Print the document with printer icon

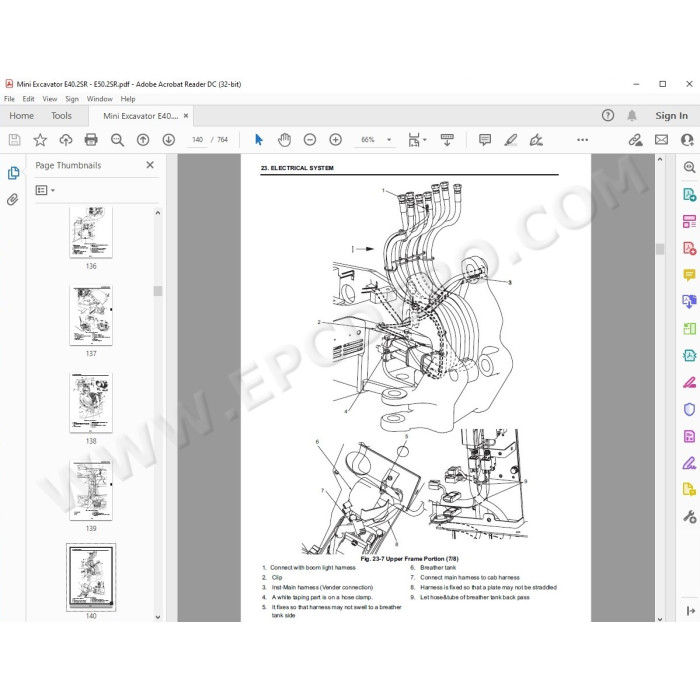(x=91, y=140)
